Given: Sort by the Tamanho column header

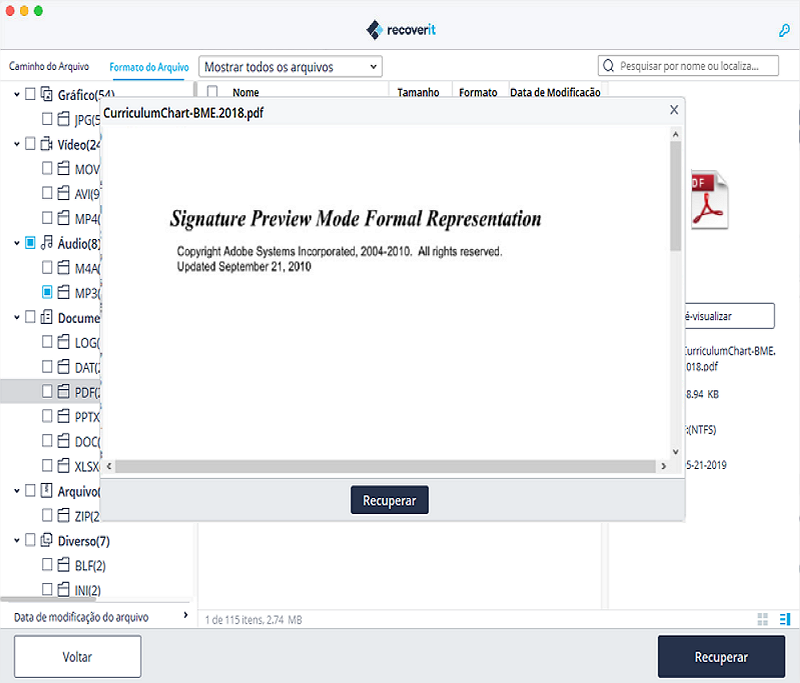Looking at the screenshot, I should tap(418, 92).
